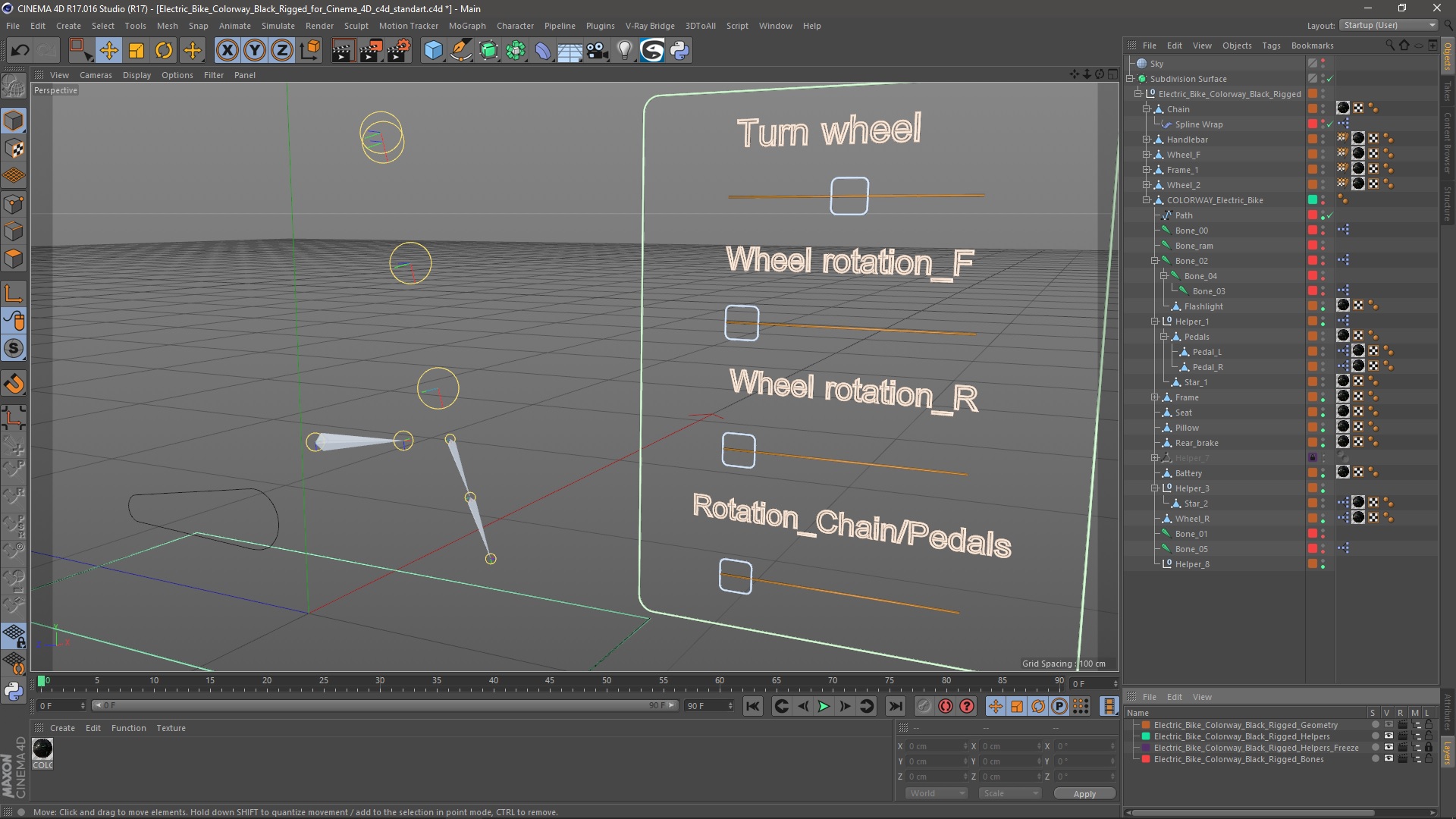Click the coordinate system icon
The image size is (1456, 819).
click(x=309, y=51)
